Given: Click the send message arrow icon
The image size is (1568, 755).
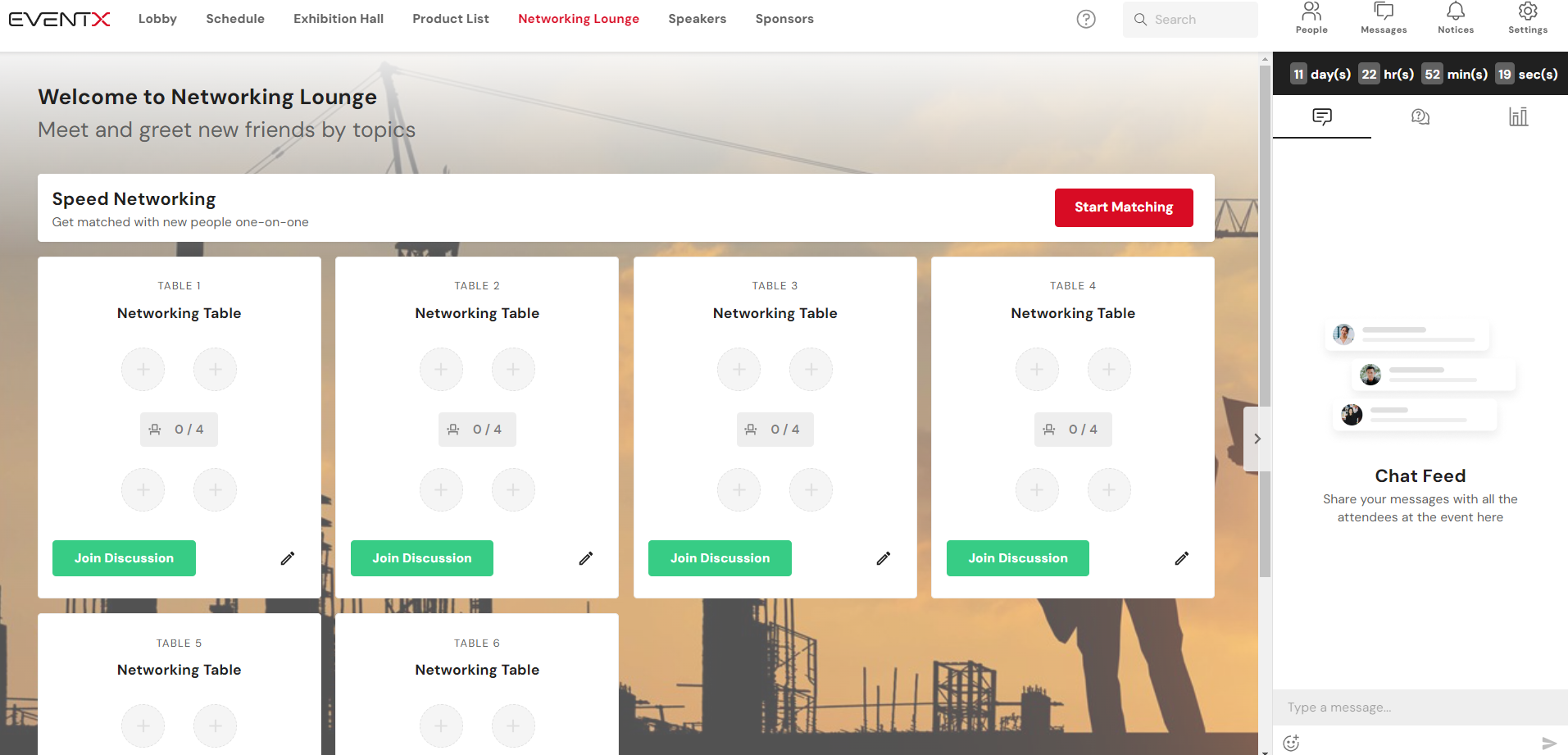Looking at the screenshot, I should pyautogui.click(x=1548, y=743).
